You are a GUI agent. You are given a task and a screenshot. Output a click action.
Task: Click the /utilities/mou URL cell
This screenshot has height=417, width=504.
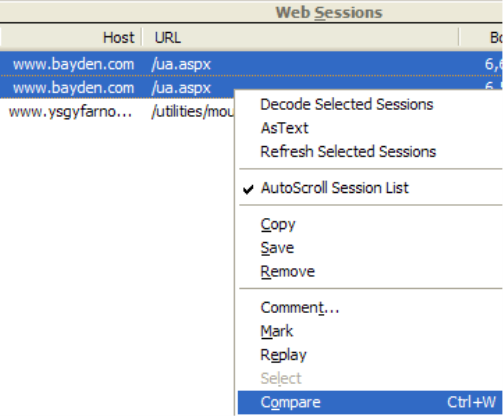[x=193, y=112]
